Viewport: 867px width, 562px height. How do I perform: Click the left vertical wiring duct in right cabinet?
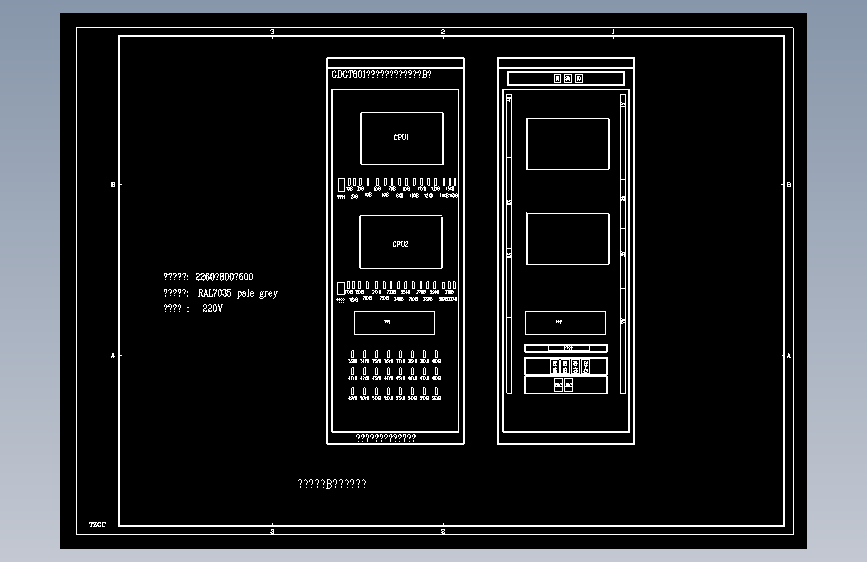[509, 244]
